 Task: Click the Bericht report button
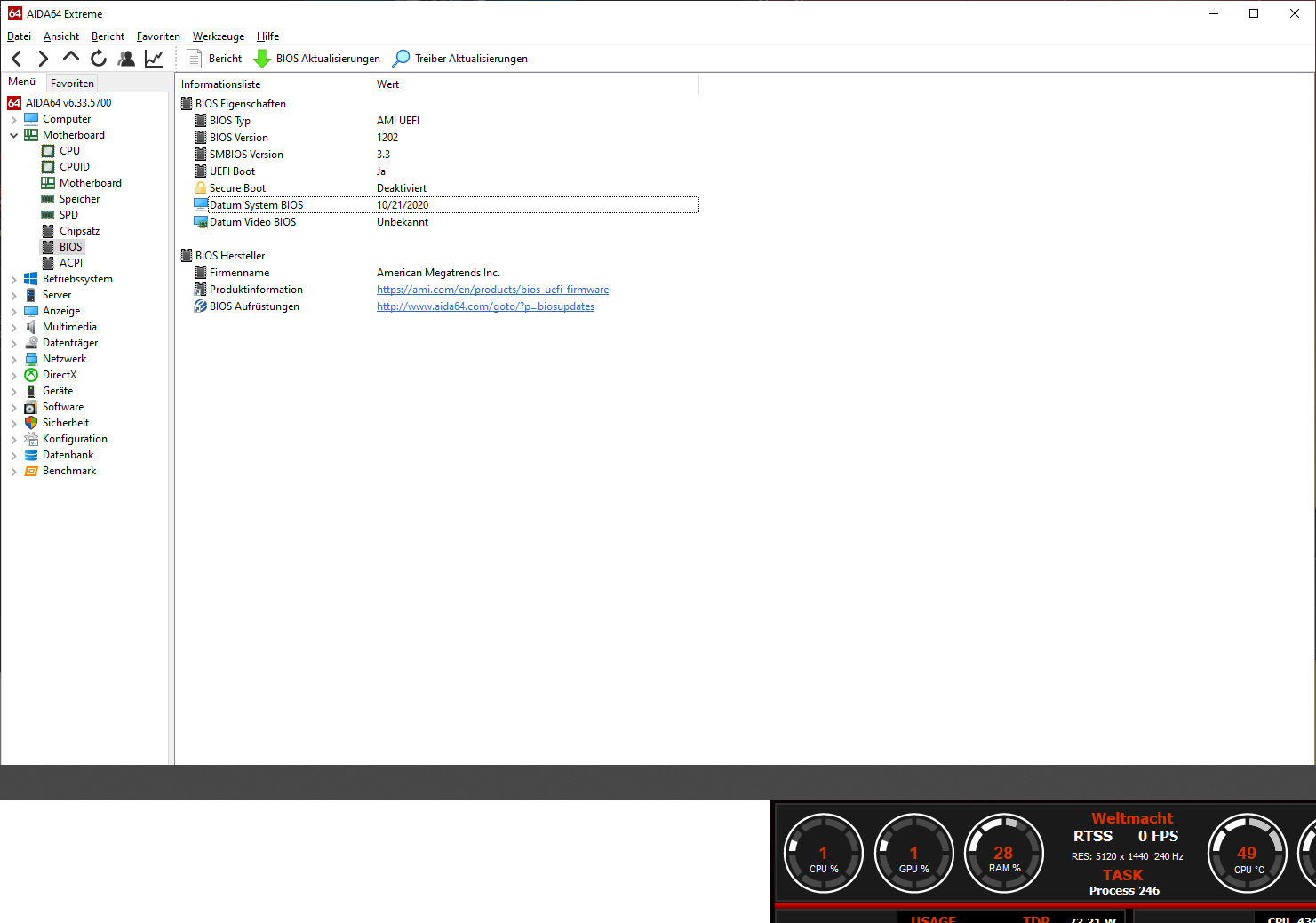214,59
